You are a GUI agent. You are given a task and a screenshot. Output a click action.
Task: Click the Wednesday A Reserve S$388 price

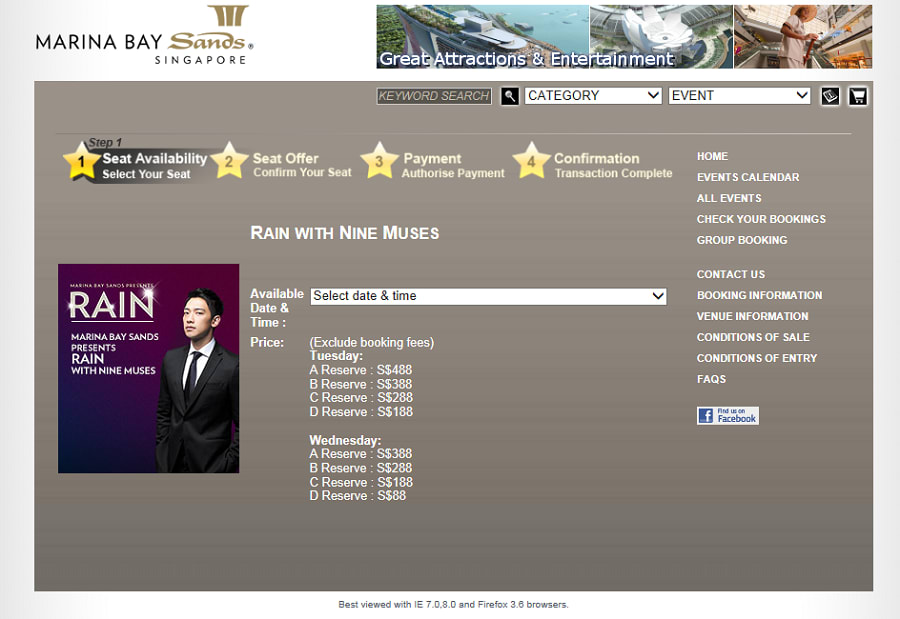point(360,454)
